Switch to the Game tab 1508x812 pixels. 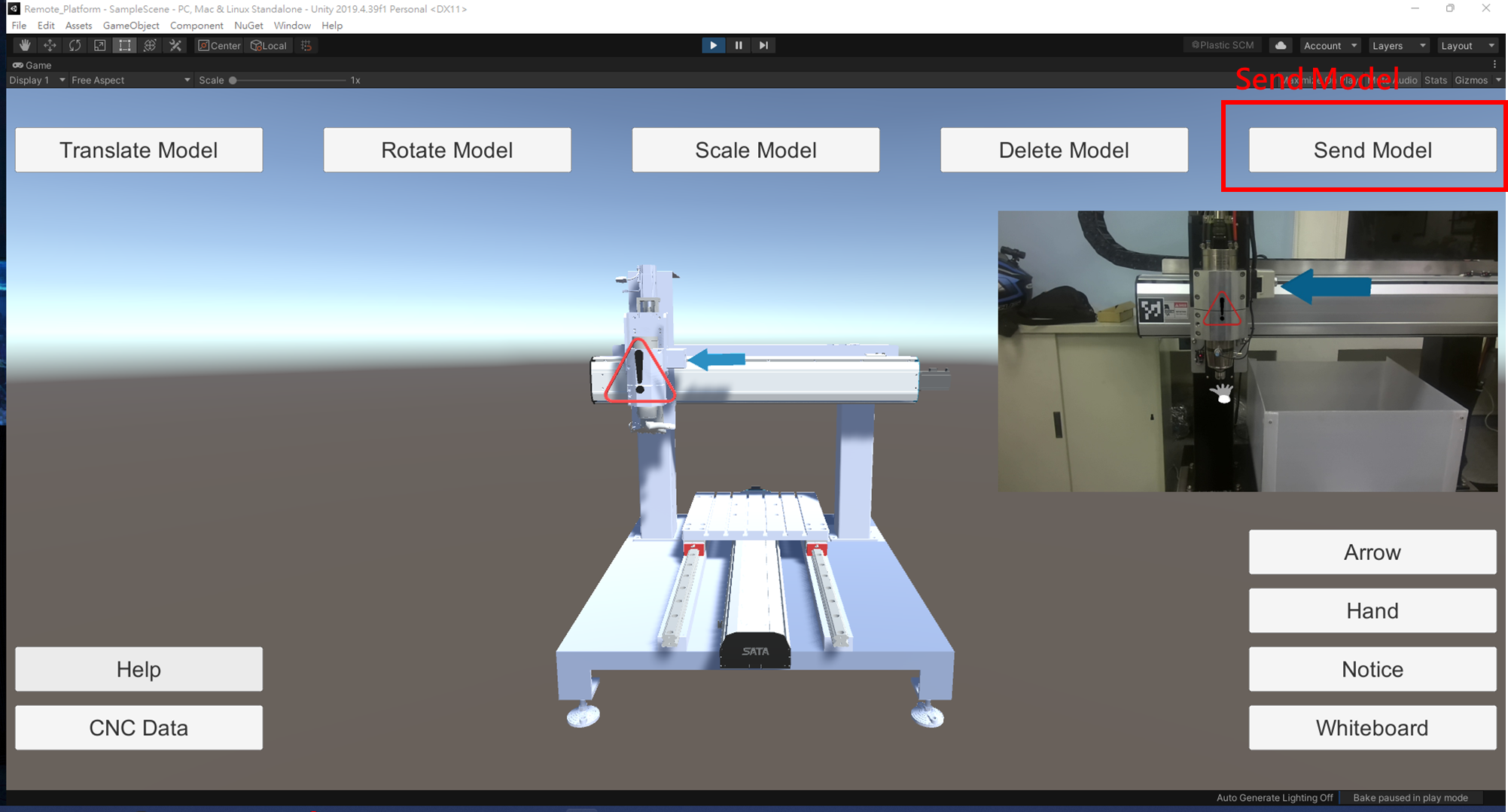point(32,65)
